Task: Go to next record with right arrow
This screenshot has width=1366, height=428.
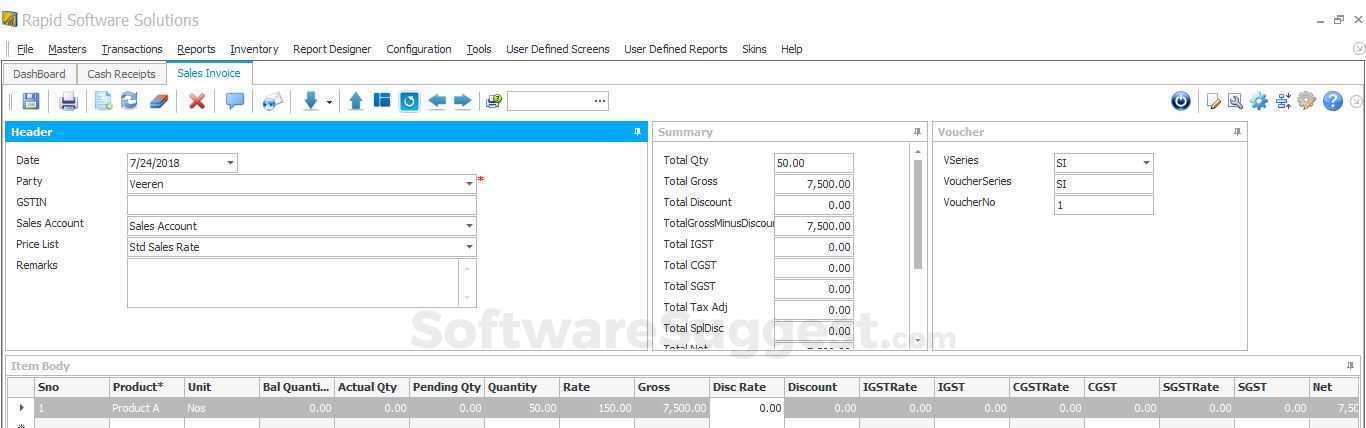Action: pos(462,101)
